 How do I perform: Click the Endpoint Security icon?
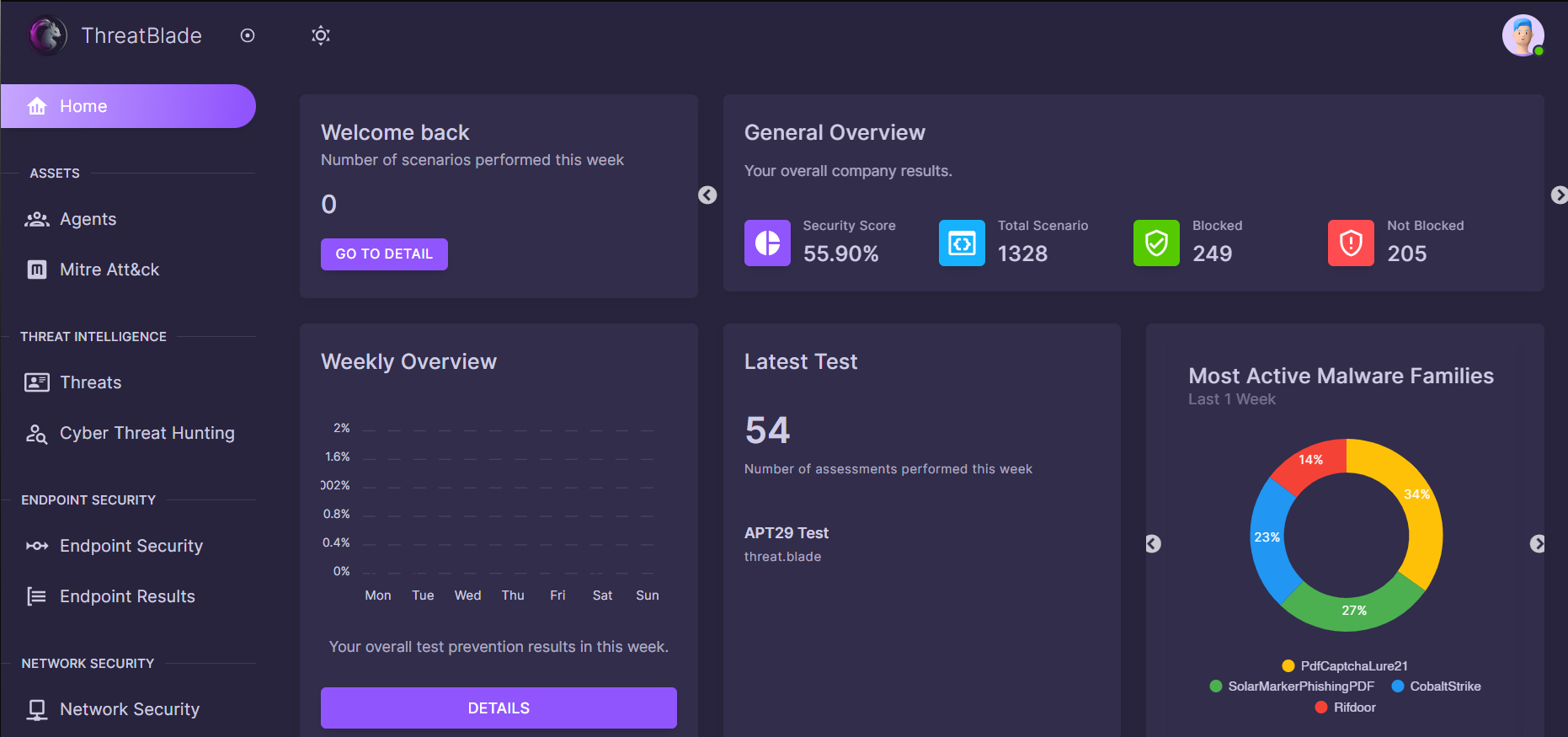coord(37,546)
